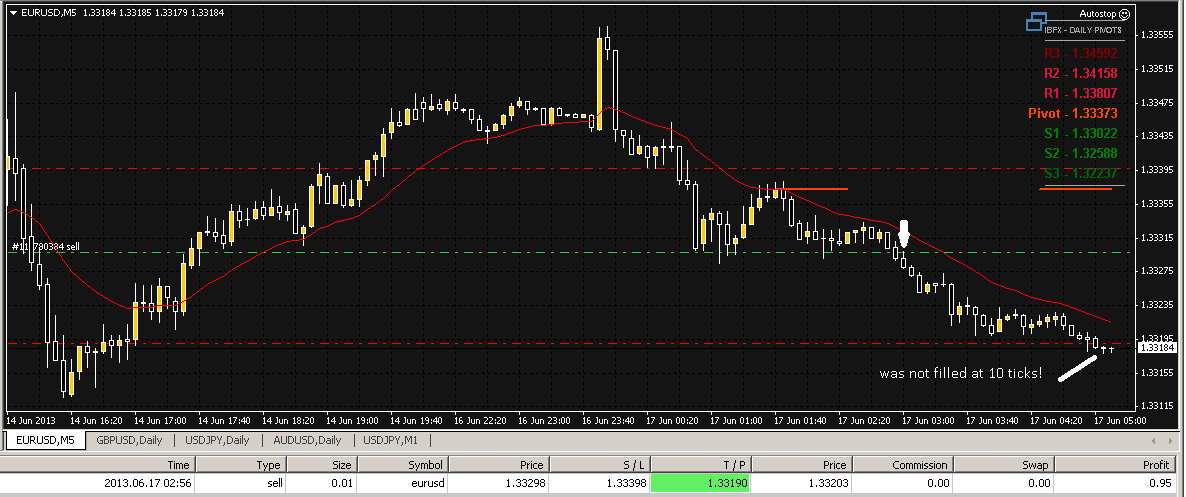The image size is (1186, 497).
Task: Sort trades by the Type column header
Action: coord(241,465)
